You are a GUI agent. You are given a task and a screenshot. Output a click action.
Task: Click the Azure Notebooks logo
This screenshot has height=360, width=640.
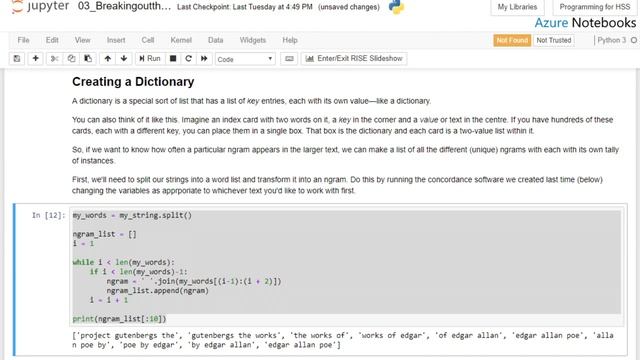[585, 23]
